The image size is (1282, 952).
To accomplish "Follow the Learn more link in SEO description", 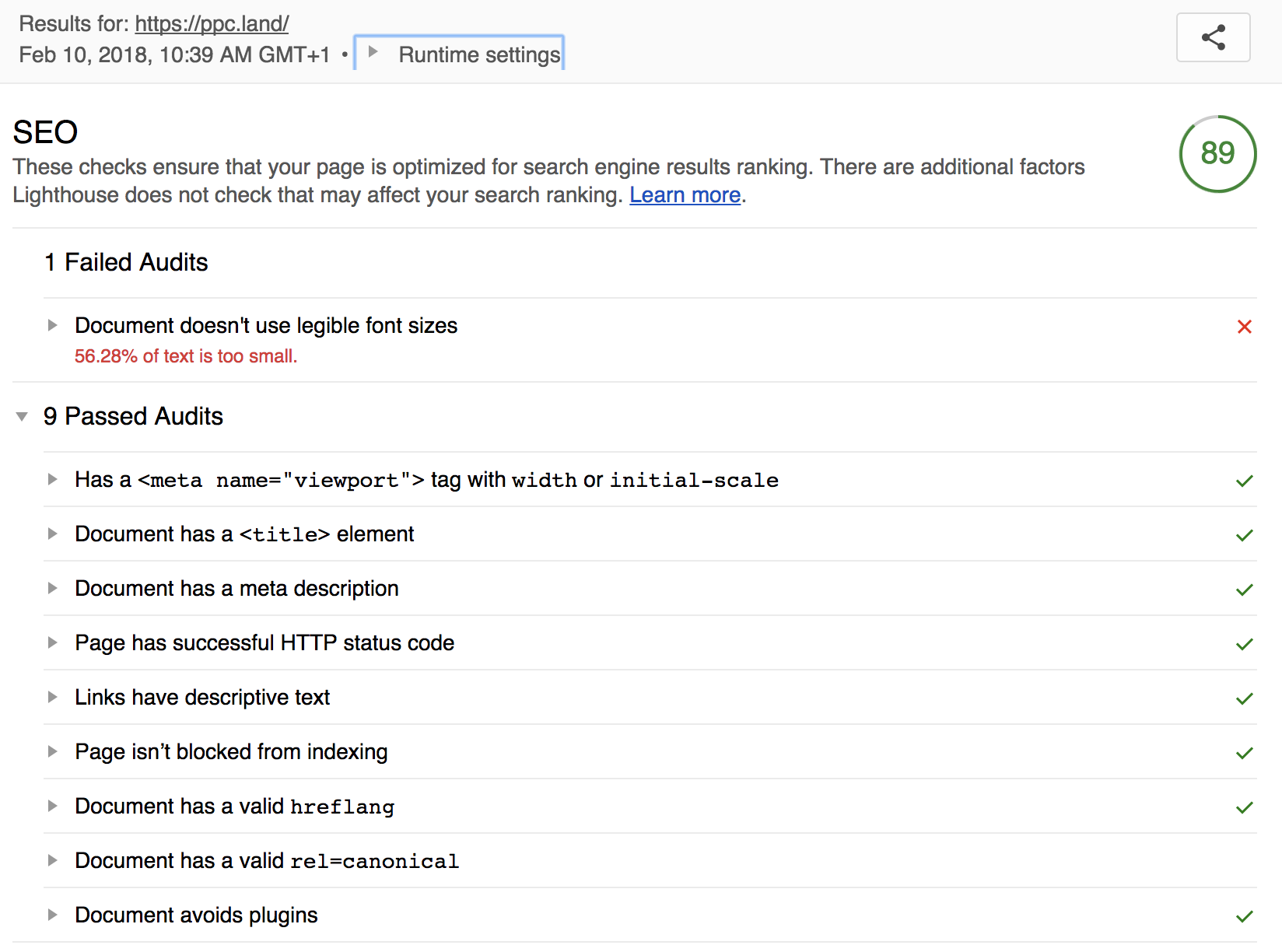I will coord(685,194).
